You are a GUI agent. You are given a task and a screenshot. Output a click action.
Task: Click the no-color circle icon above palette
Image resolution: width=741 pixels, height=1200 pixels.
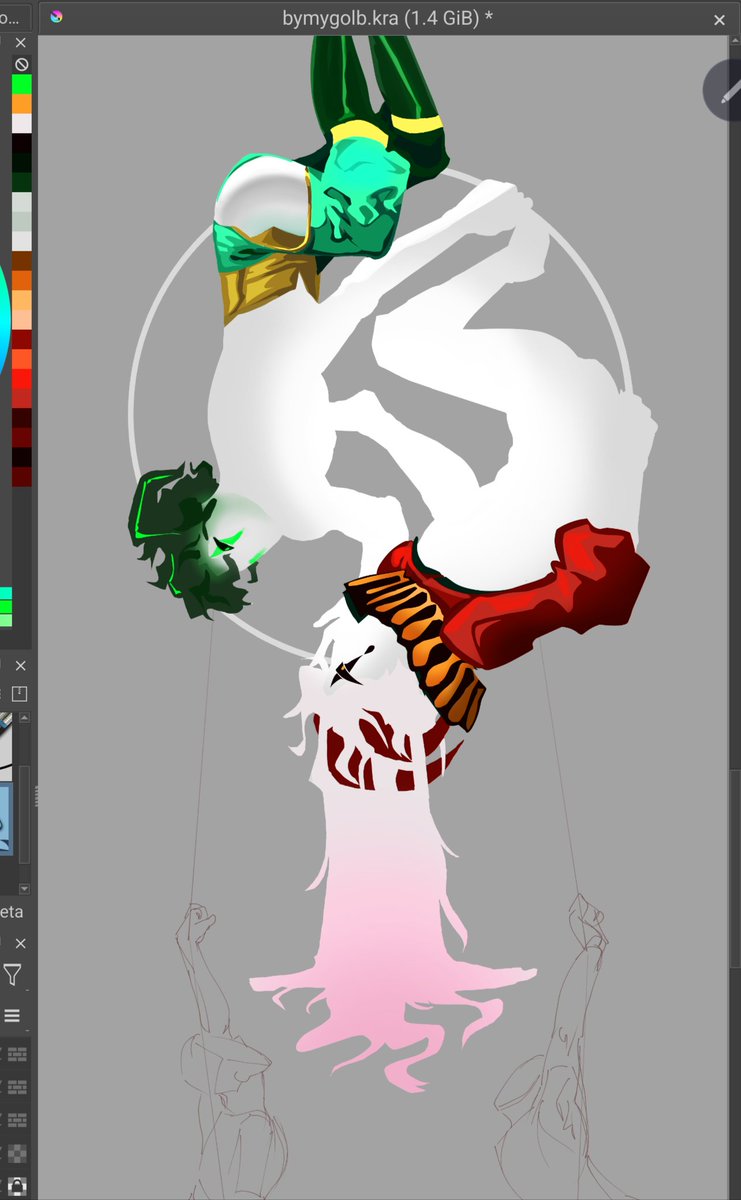coord(21,64)
